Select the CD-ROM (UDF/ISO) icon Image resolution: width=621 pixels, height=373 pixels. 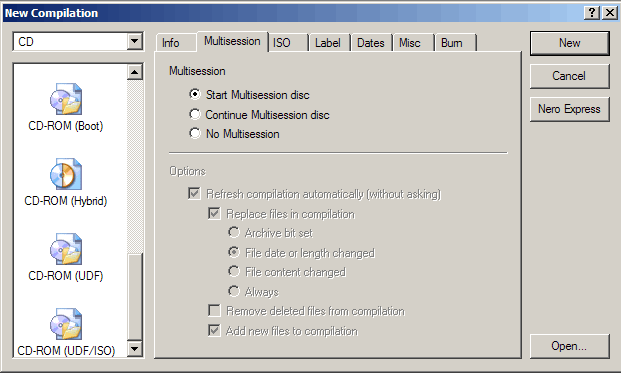(66, 324)
